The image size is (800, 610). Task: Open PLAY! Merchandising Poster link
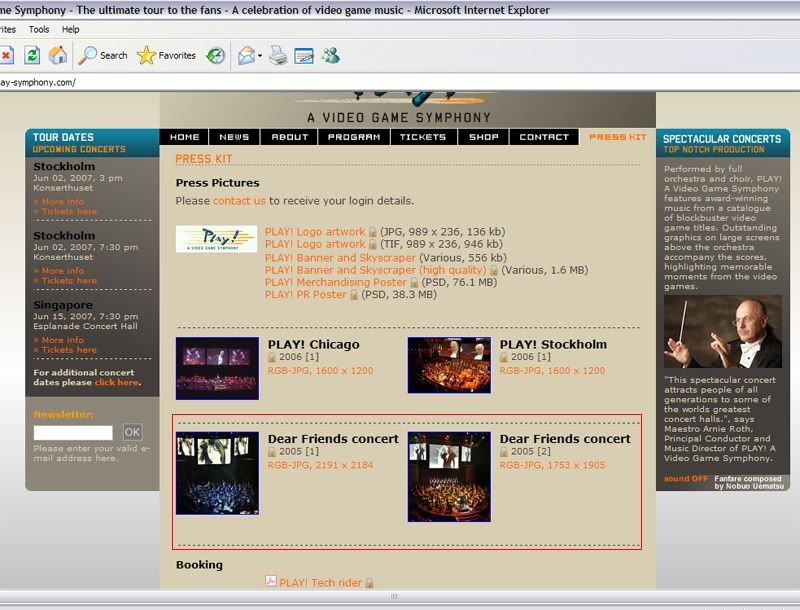pos(336,282)
